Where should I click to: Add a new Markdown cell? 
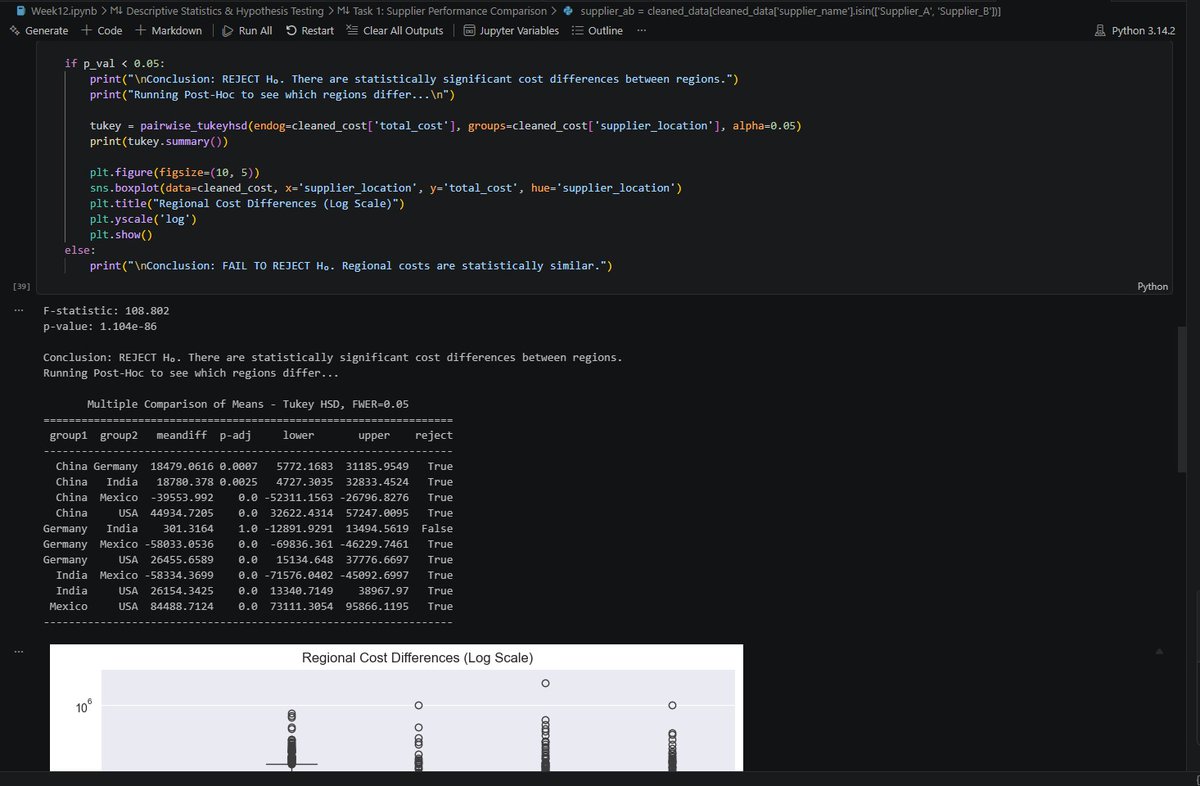(x=168, y=30)
